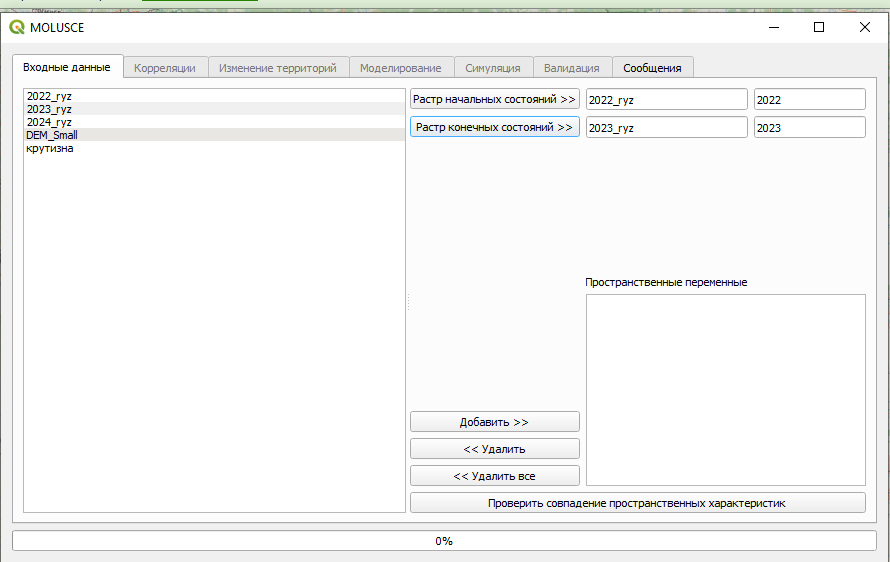890x562 pixels.
Task: Click the MOLUSCE QGIS logo icon
Action: pos(16,27)
